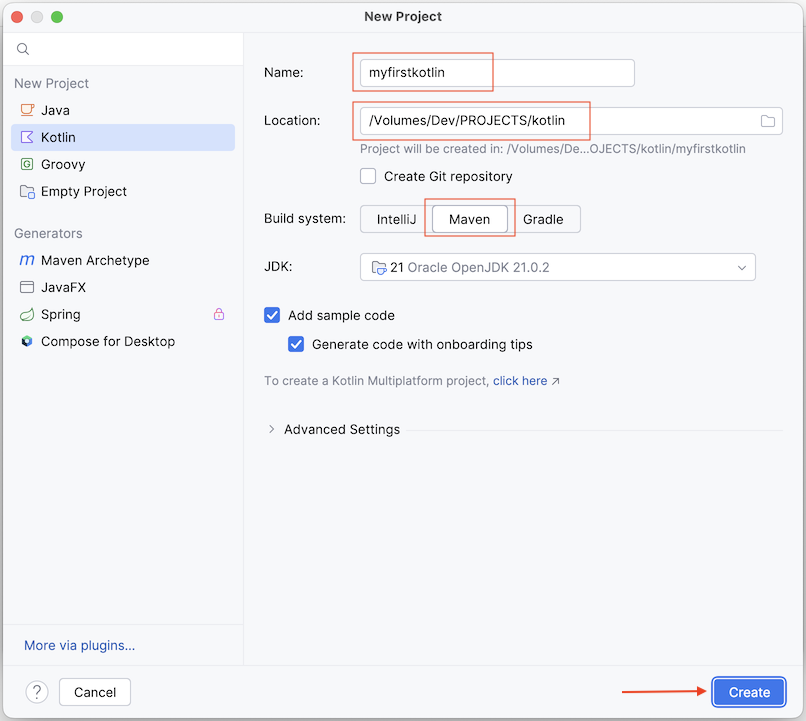
Task: Click the Groovy project type icon
Action: 27,164
